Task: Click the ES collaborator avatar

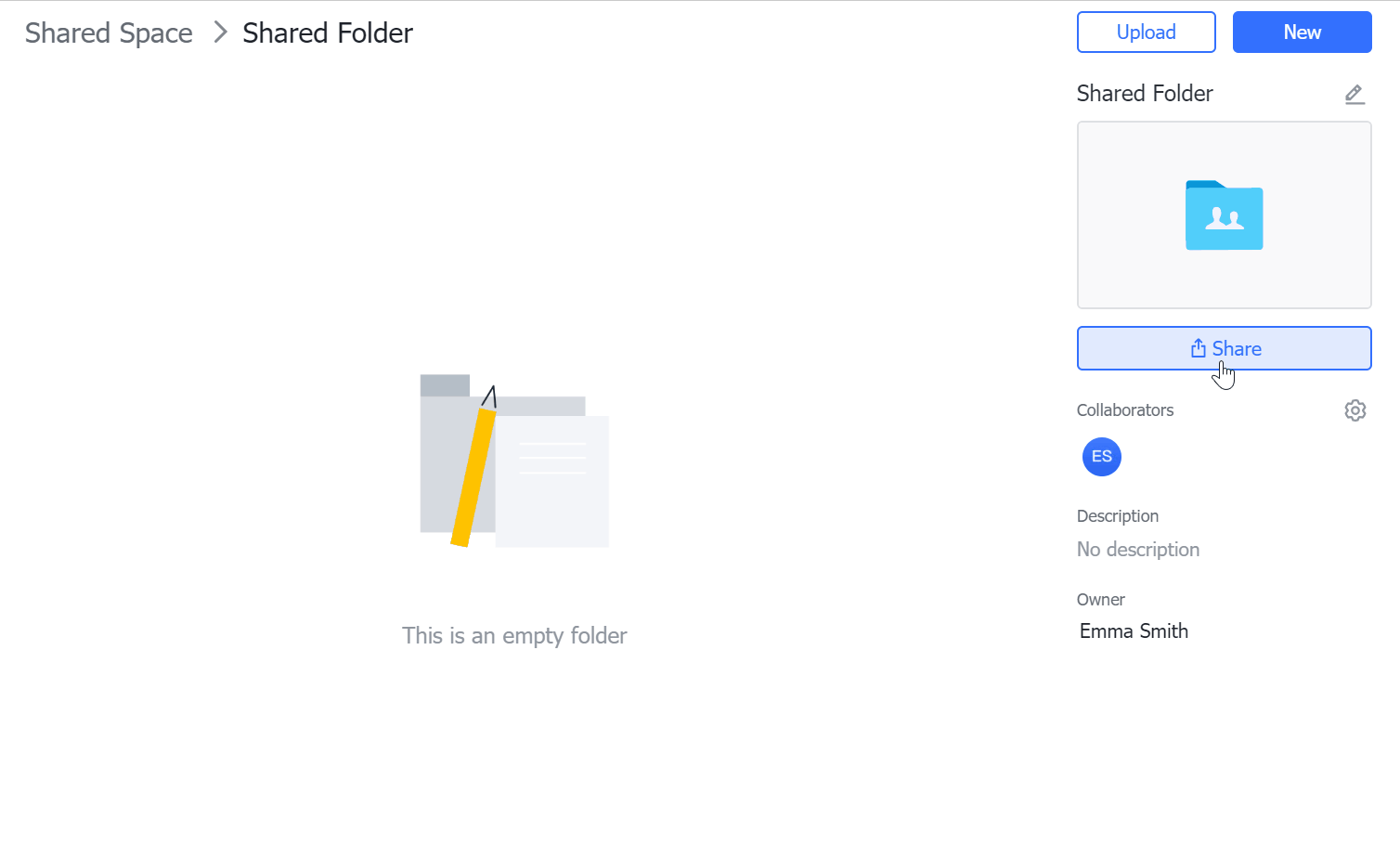Action: click(1101, 457)
